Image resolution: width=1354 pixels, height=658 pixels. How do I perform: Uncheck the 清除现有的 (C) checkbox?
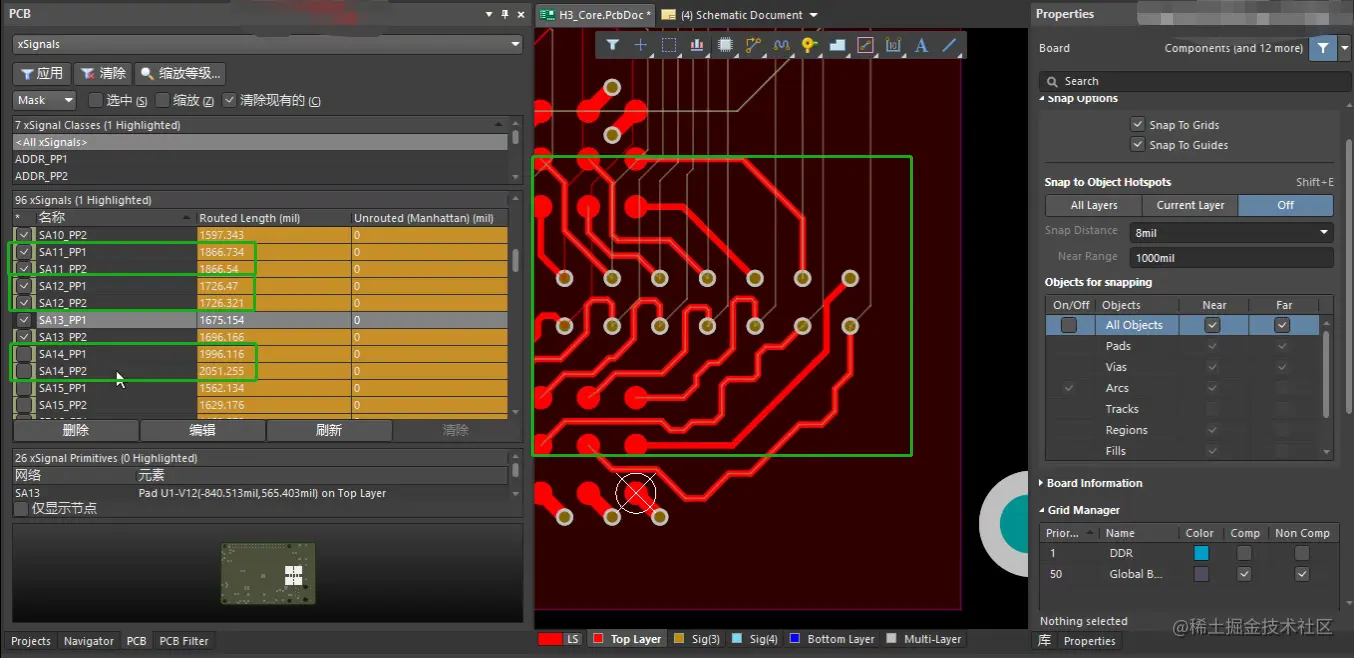(x=230, y=100)
